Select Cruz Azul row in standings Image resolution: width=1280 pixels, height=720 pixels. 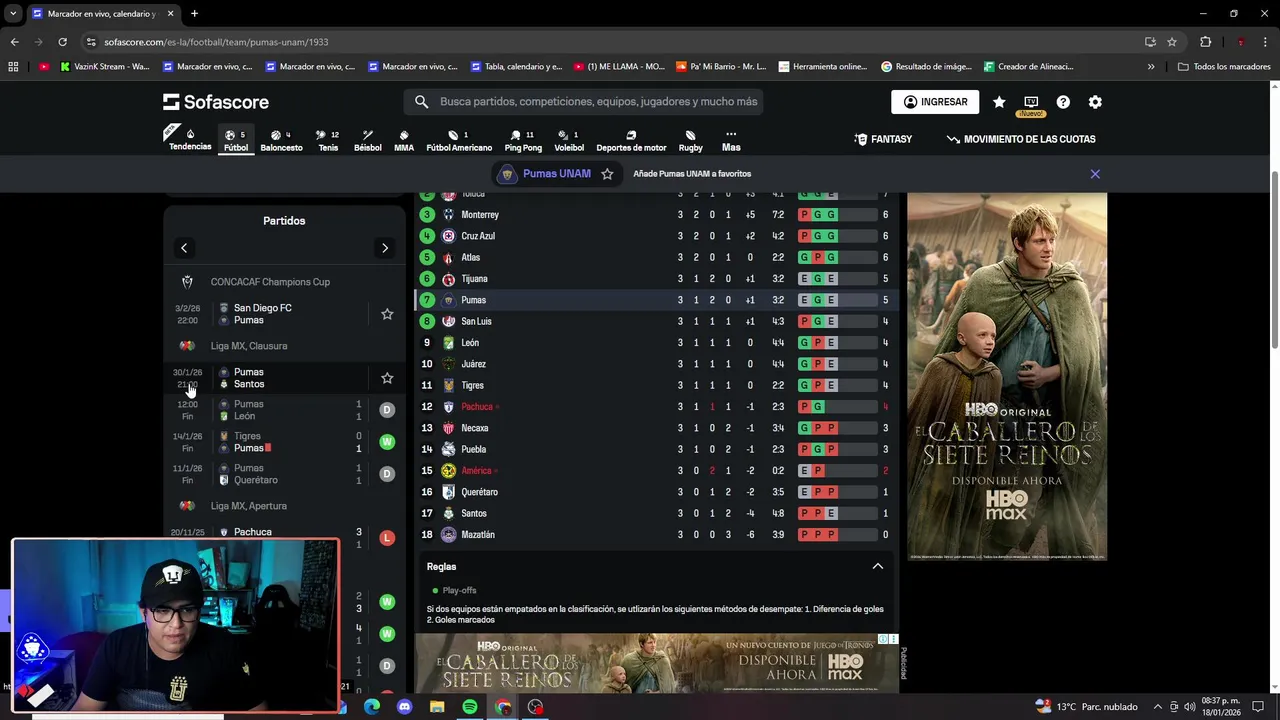(x=656, y=236)
